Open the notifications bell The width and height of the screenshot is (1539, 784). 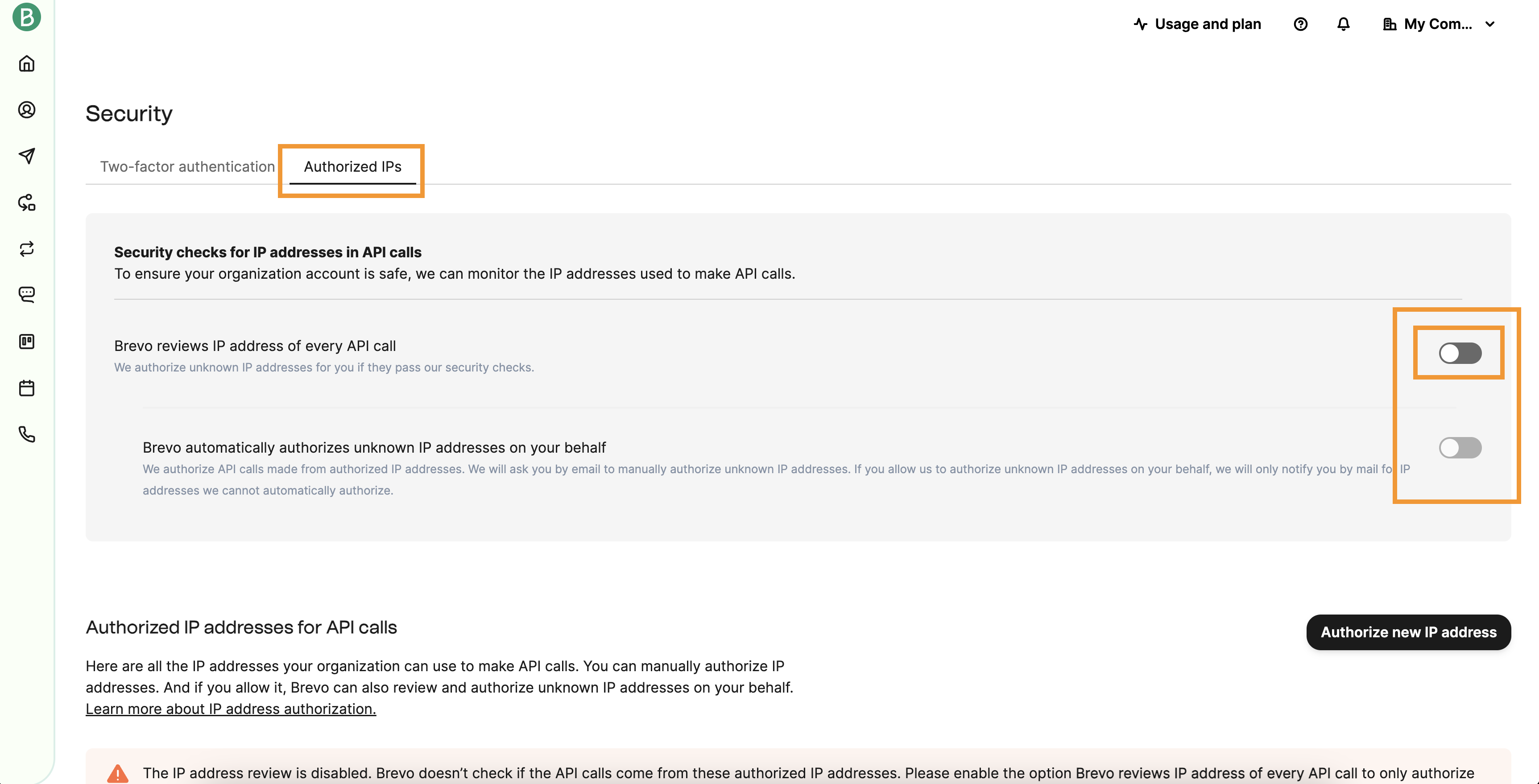[x=1344, y=24]
